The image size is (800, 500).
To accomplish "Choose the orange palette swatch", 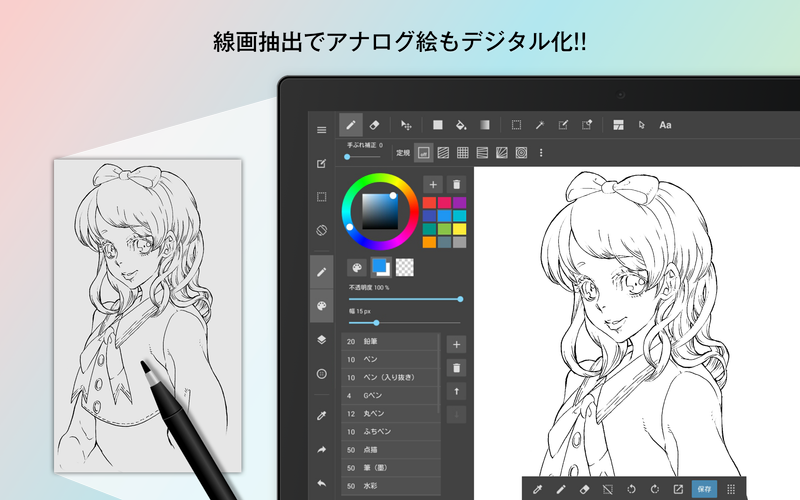I will [x=430, y=242].
